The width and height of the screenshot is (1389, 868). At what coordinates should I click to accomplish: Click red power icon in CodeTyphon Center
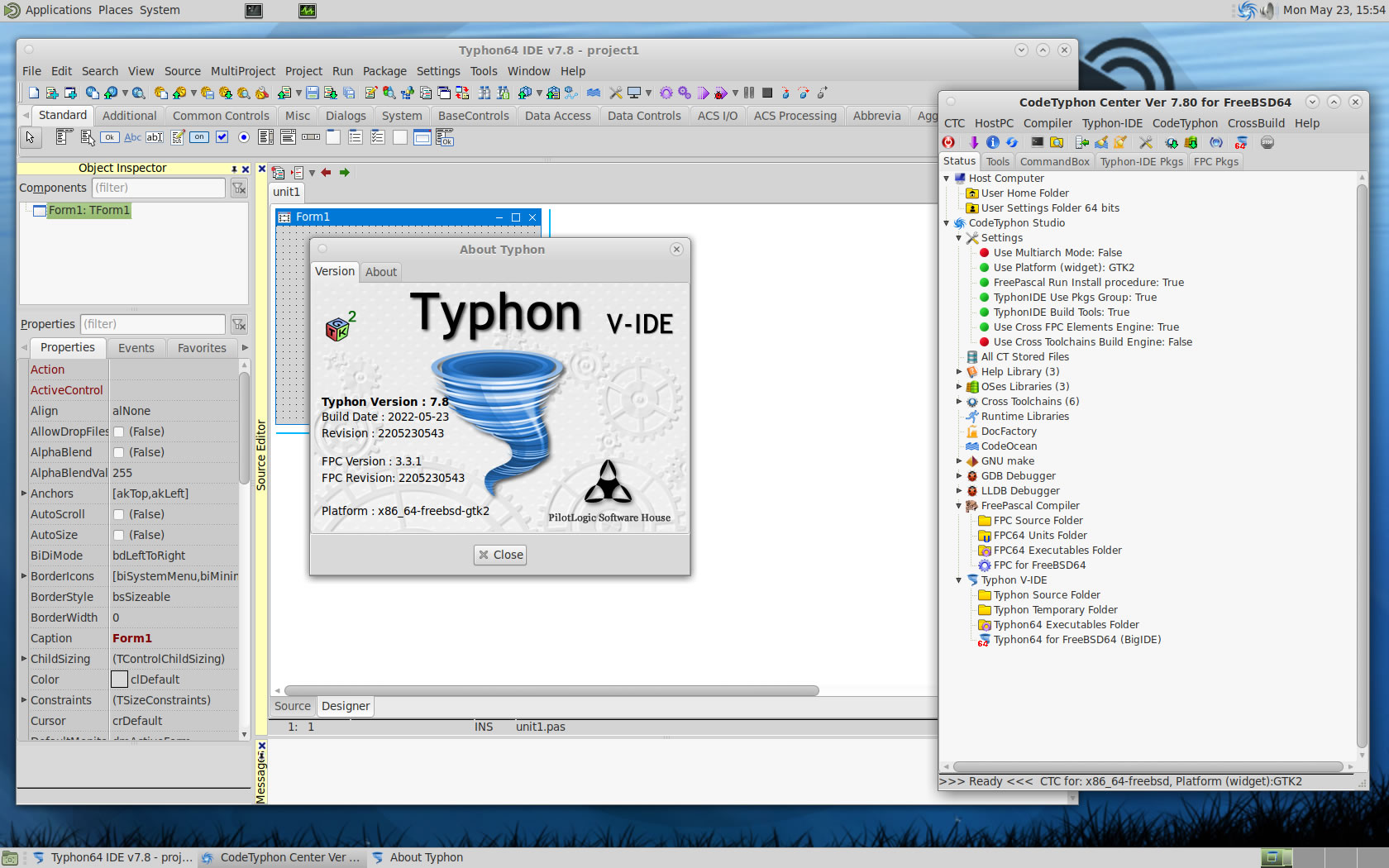948,142
